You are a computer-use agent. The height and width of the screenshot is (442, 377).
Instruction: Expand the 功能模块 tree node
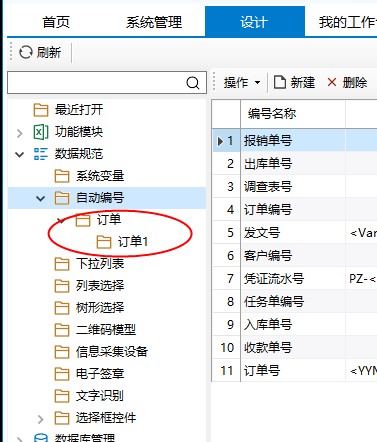20,133
